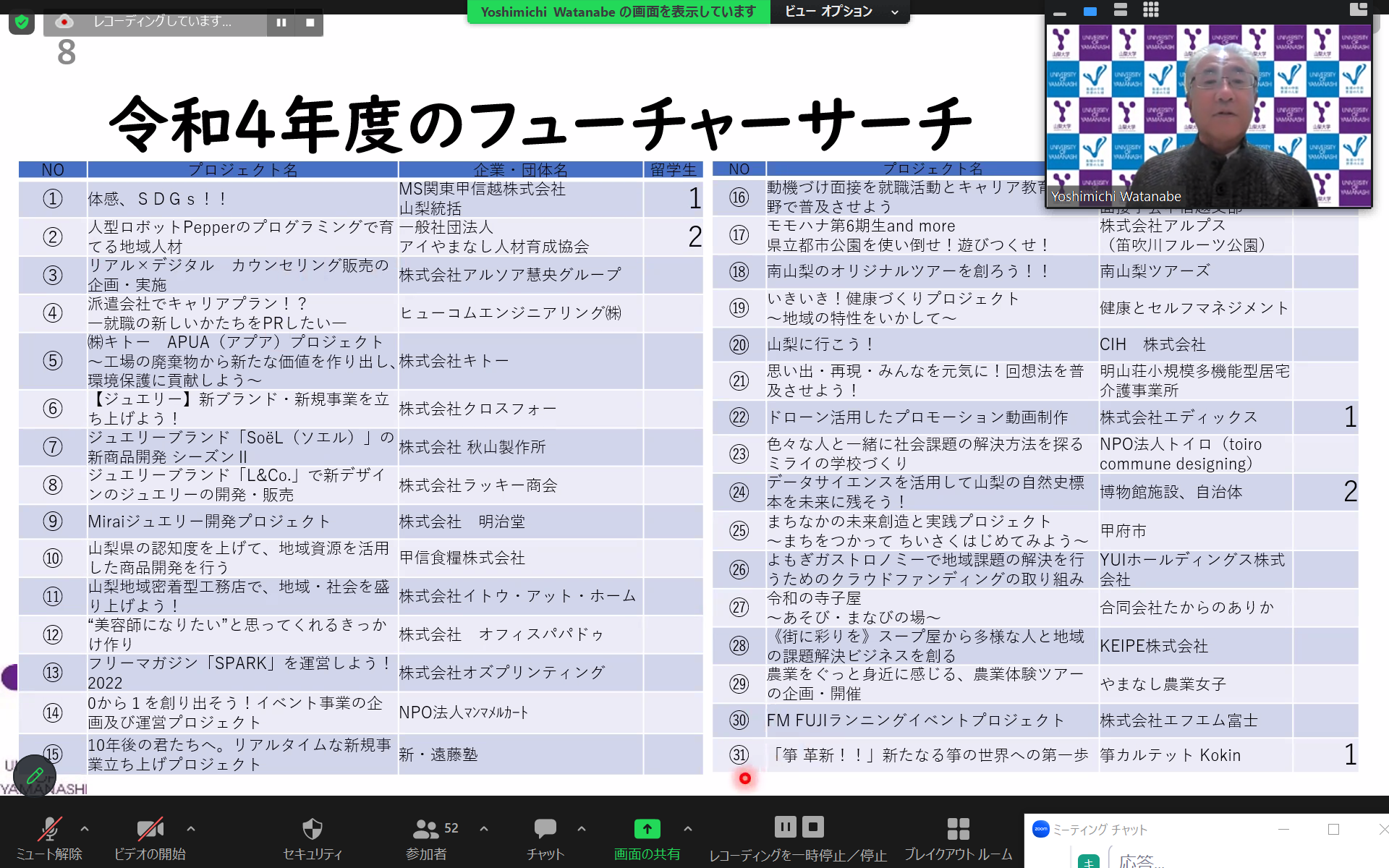Stop recording from bottom toolbar

pos(813,827)
